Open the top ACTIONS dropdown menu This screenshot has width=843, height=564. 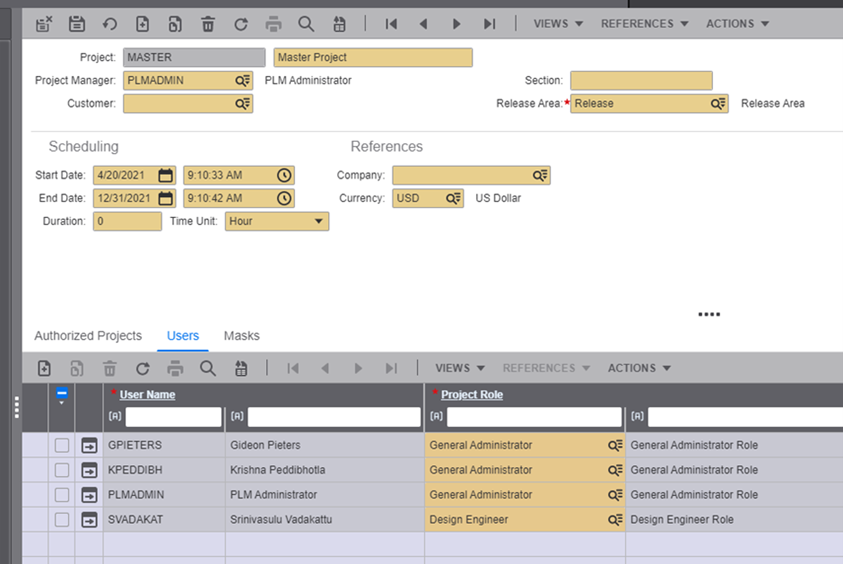737,24
